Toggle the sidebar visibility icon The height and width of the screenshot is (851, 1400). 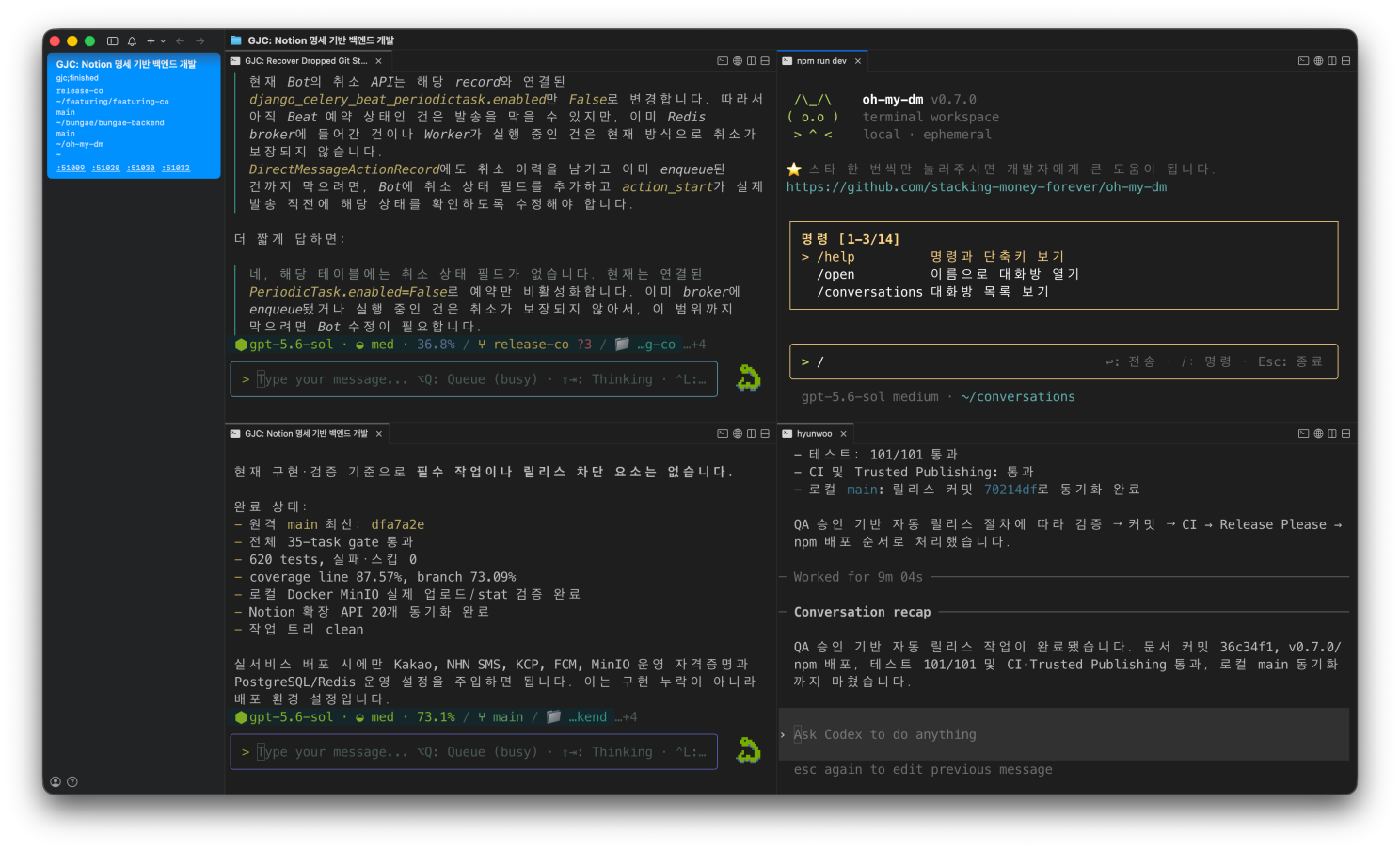pyautogui.click(x=113, y=41)
